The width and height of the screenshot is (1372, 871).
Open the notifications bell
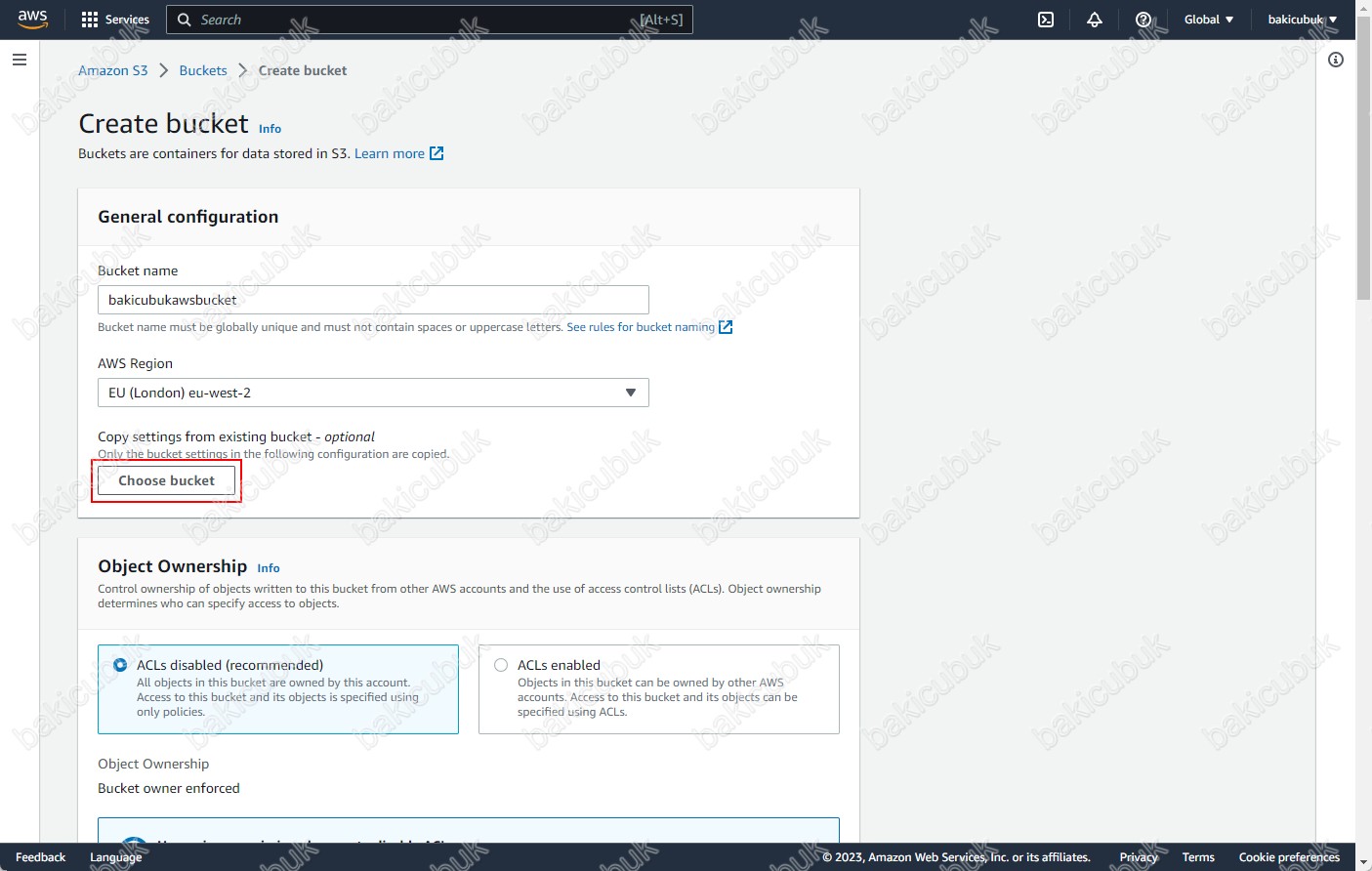[1095, 20]
